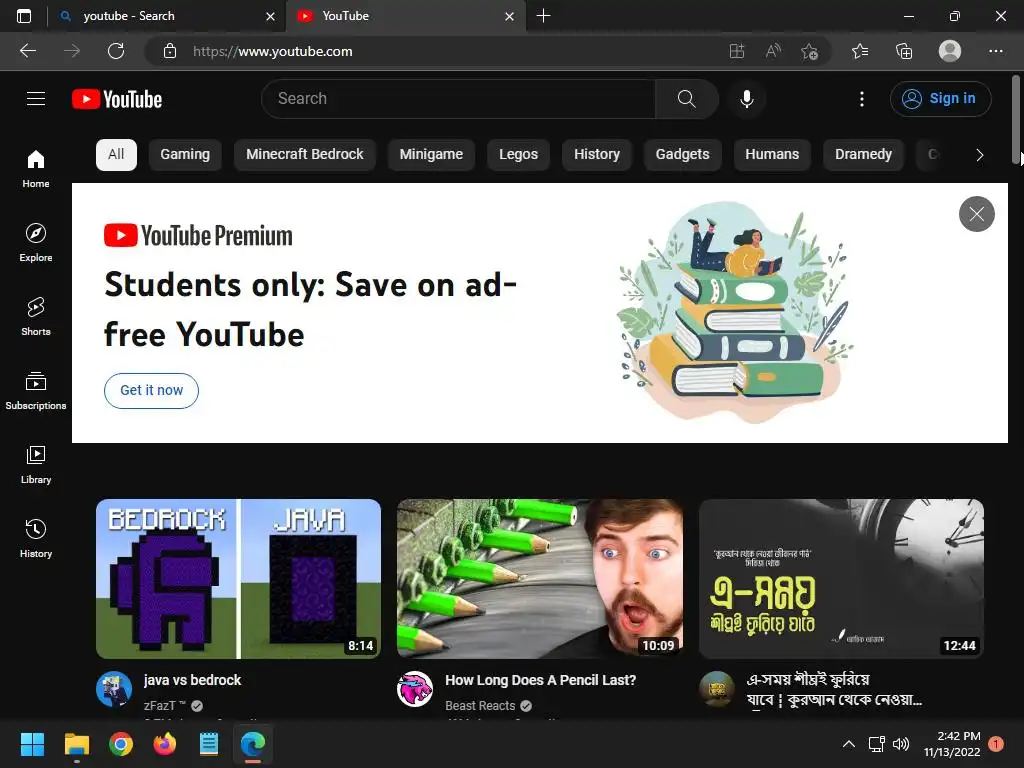Open Library in the sidebar
This screenshot has width=1024, height=768.
pos(36,464)
